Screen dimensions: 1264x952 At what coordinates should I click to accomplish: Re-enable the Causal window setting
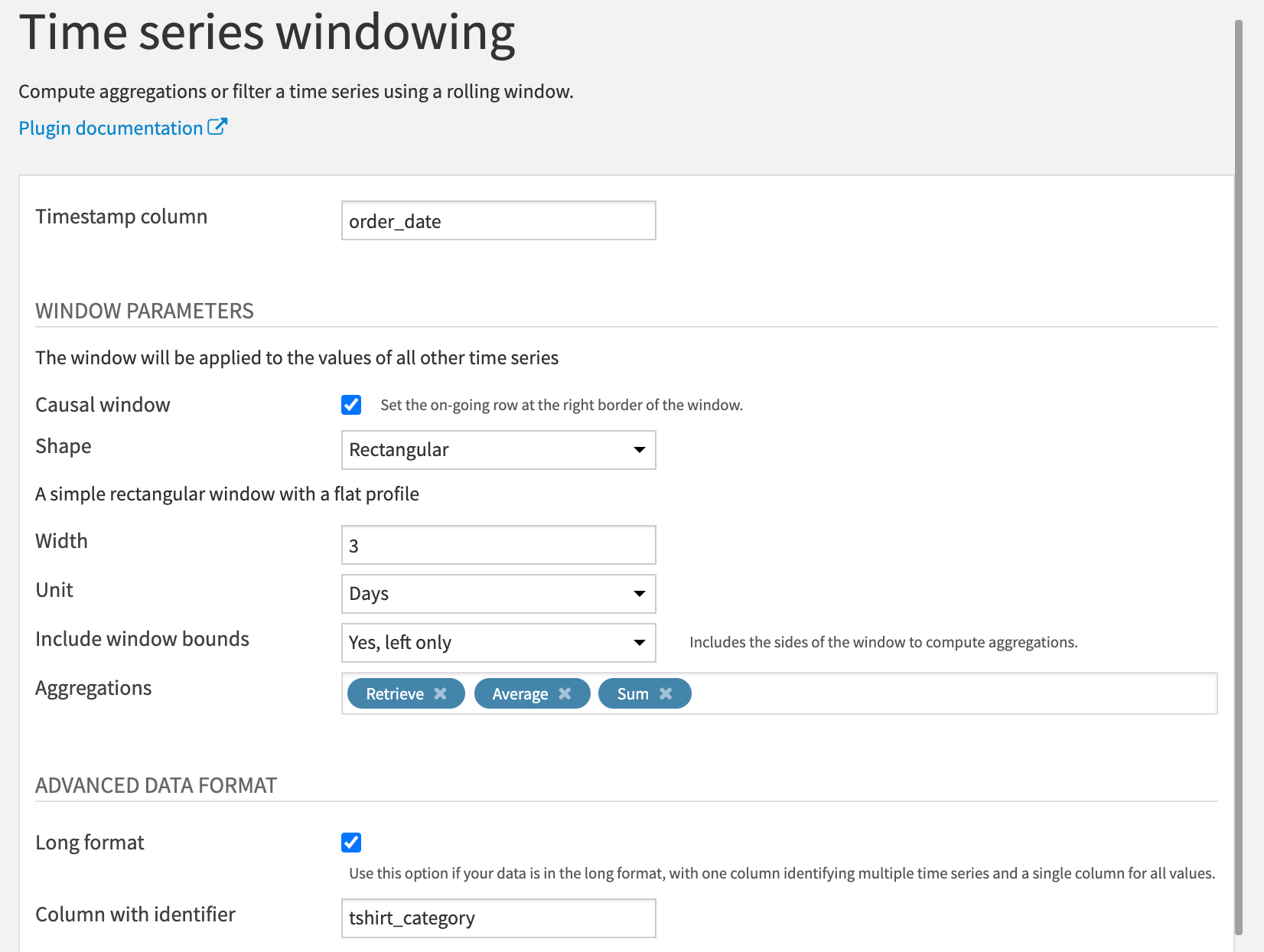(351, 405)
